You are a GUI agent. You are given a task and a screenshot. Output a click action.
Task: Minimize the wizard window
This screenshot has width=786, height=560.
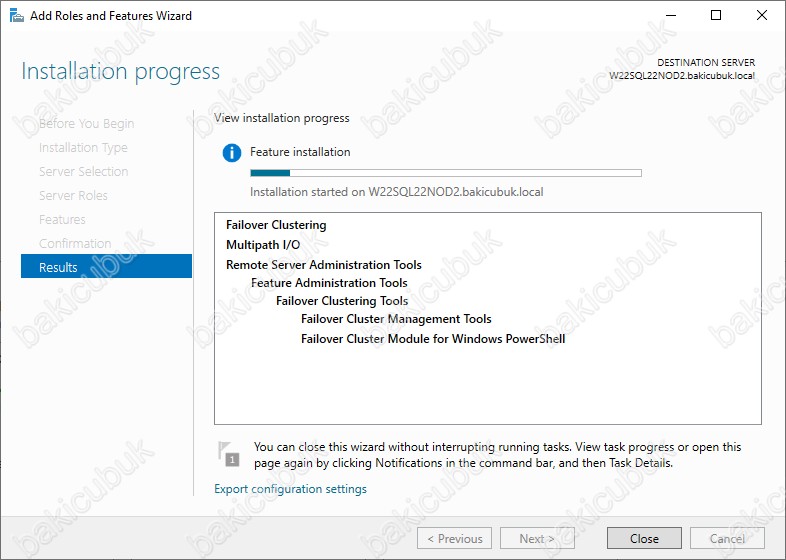point(671,16)
